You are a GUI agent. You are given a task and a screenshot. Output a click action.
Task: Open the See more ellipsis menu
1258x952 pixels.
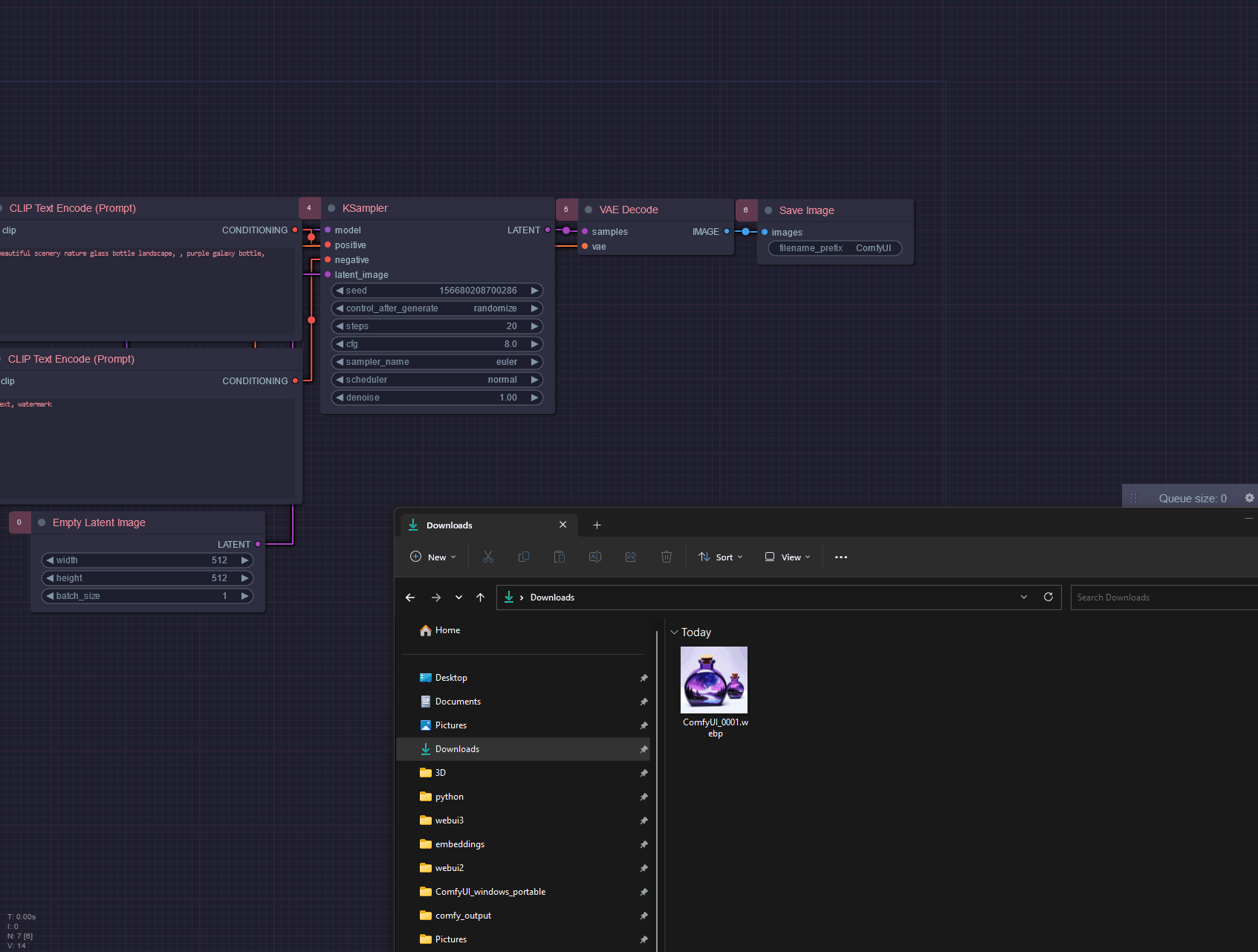[x=841, y=557]
